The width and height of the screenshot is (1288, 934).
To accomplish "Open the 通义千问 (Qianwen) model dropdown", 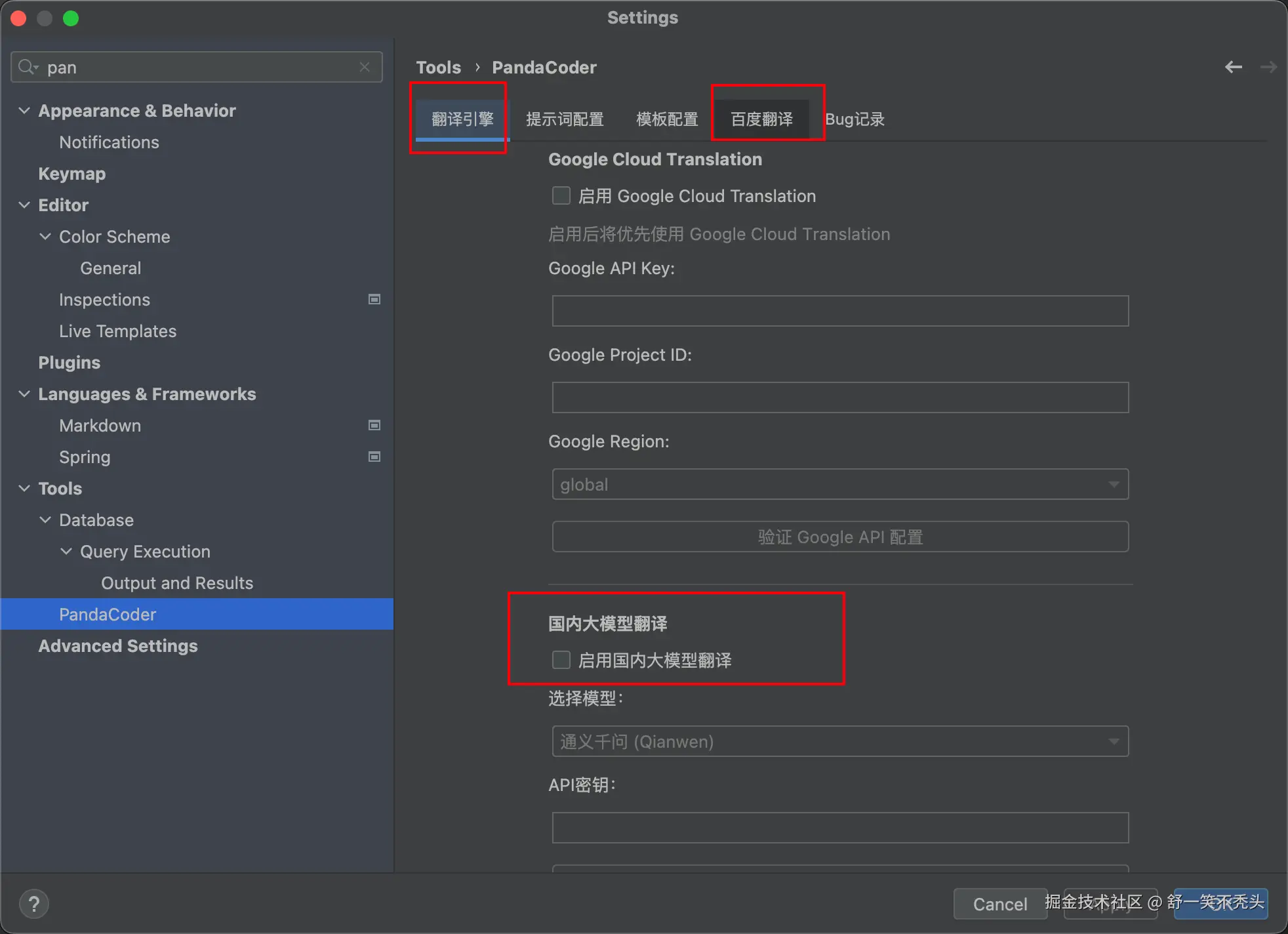I will click(x=839, y=742).
